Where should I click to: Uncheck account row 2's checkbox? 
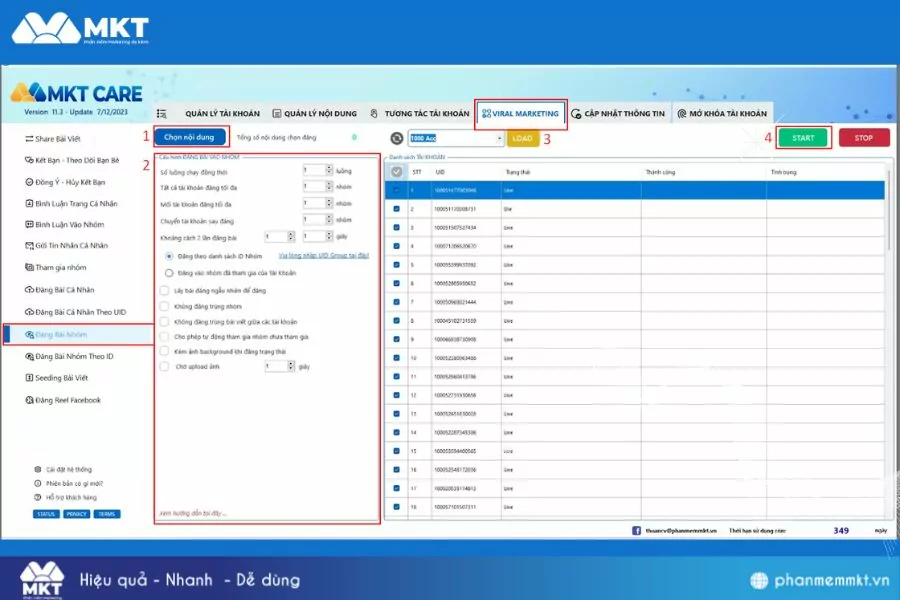[396, 209]
